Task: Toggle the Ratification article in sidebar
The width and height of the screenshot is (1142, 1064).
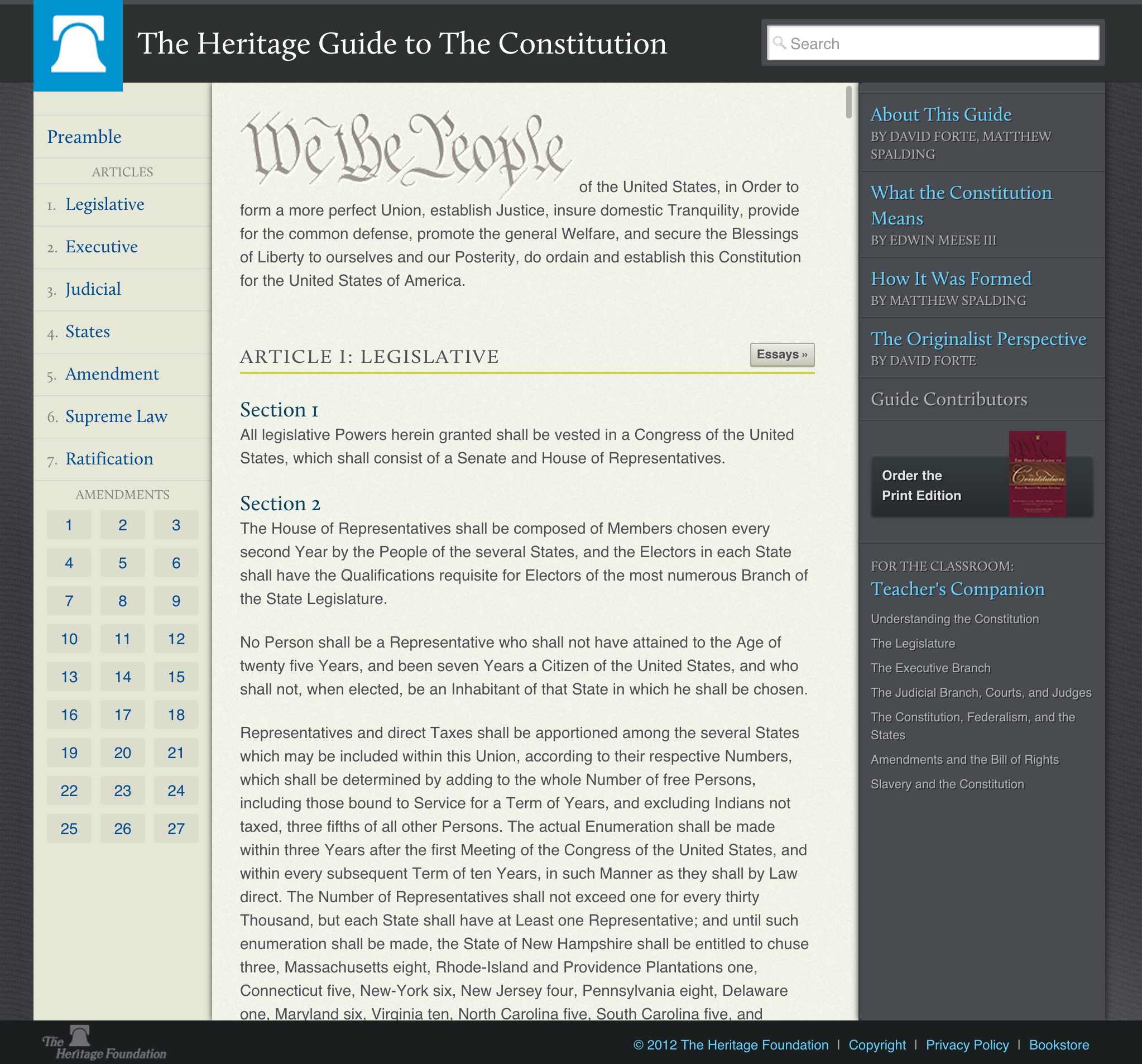Action: point(109,458)
